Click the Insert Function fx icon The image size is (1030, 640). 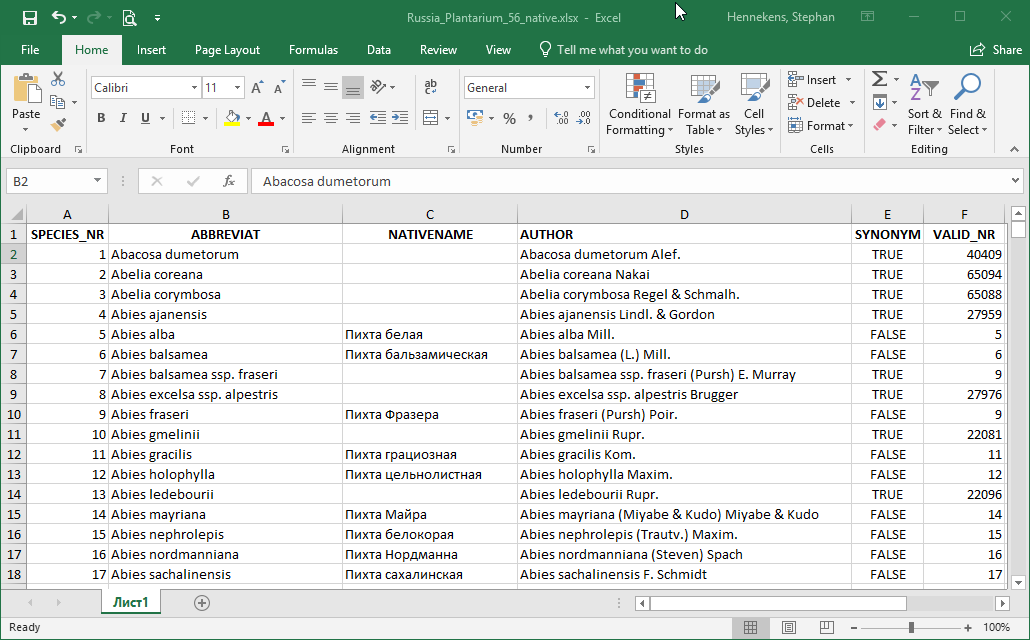[x=229, y=181]
